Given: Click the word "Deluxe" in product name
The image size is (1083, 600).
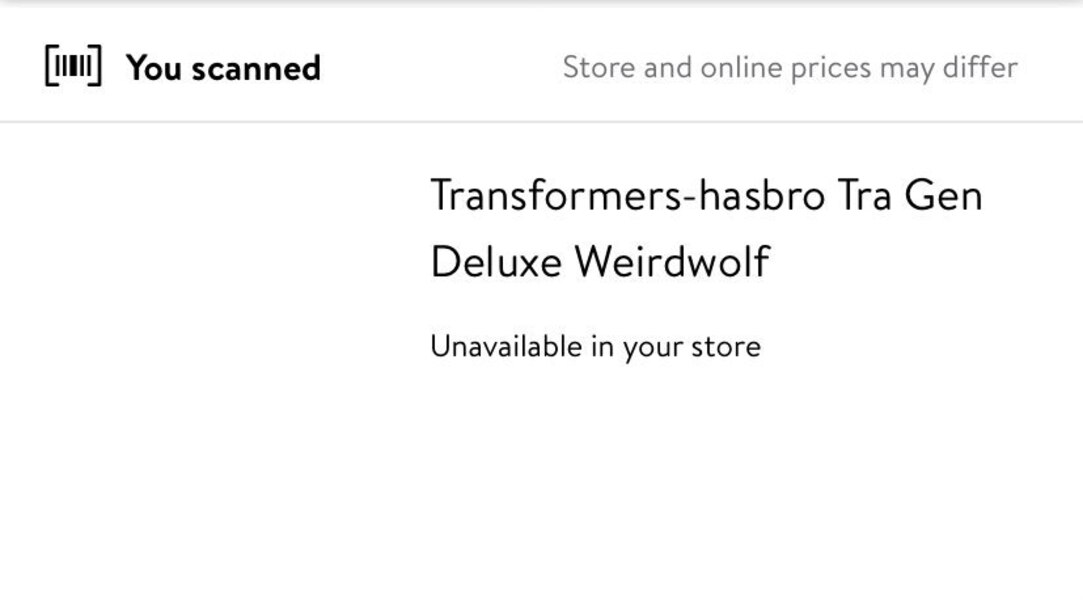Looking at the screenshot, I should (x=495, y=262).
